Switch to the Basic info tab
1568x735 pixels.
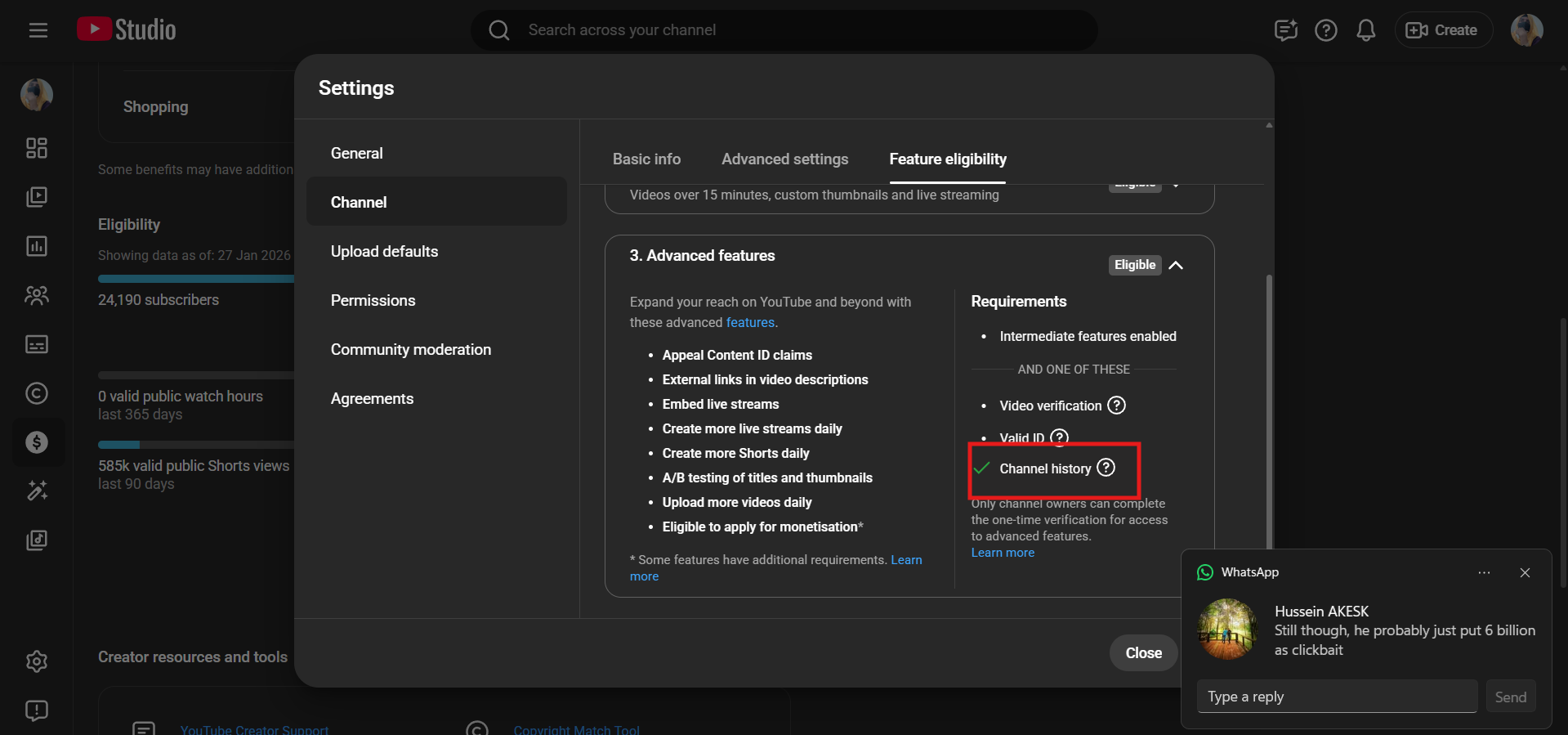click(646, 159)
